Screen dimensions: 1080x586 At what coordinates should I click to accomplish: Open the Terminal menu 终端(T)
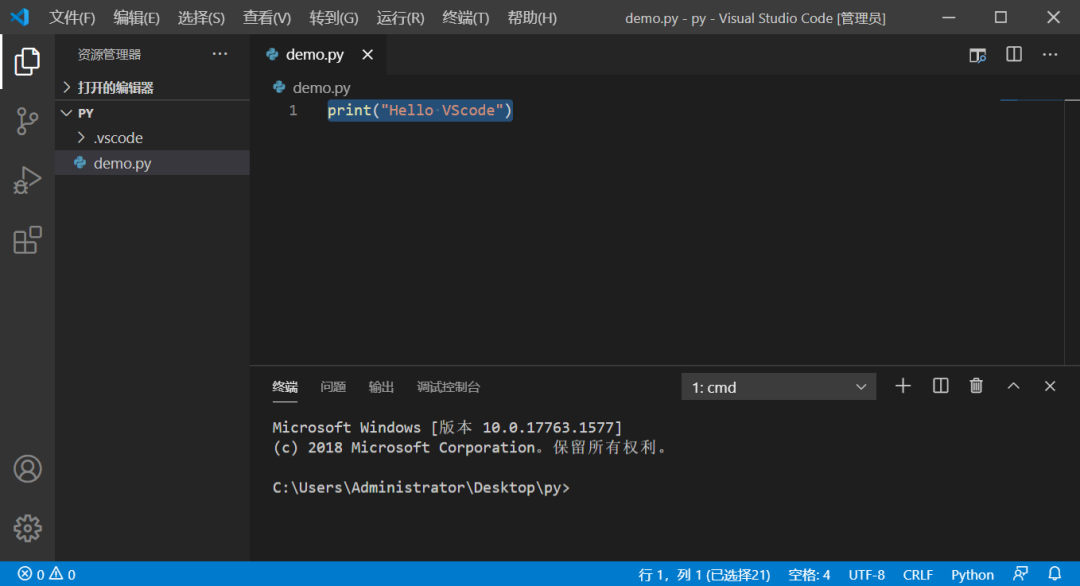click(466, 18)
